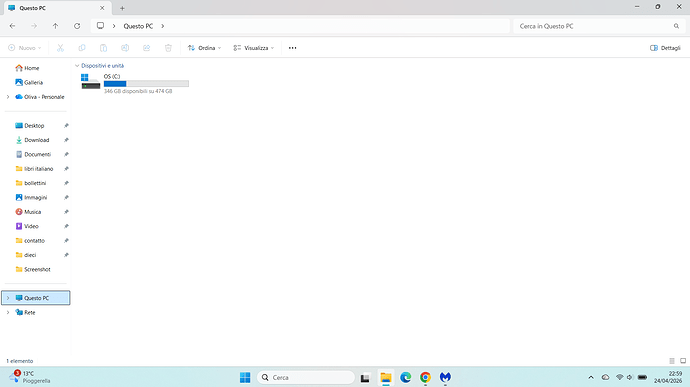Open the volume tray icon
Viewport: 690px width, 387px height.
click(630, 377)
